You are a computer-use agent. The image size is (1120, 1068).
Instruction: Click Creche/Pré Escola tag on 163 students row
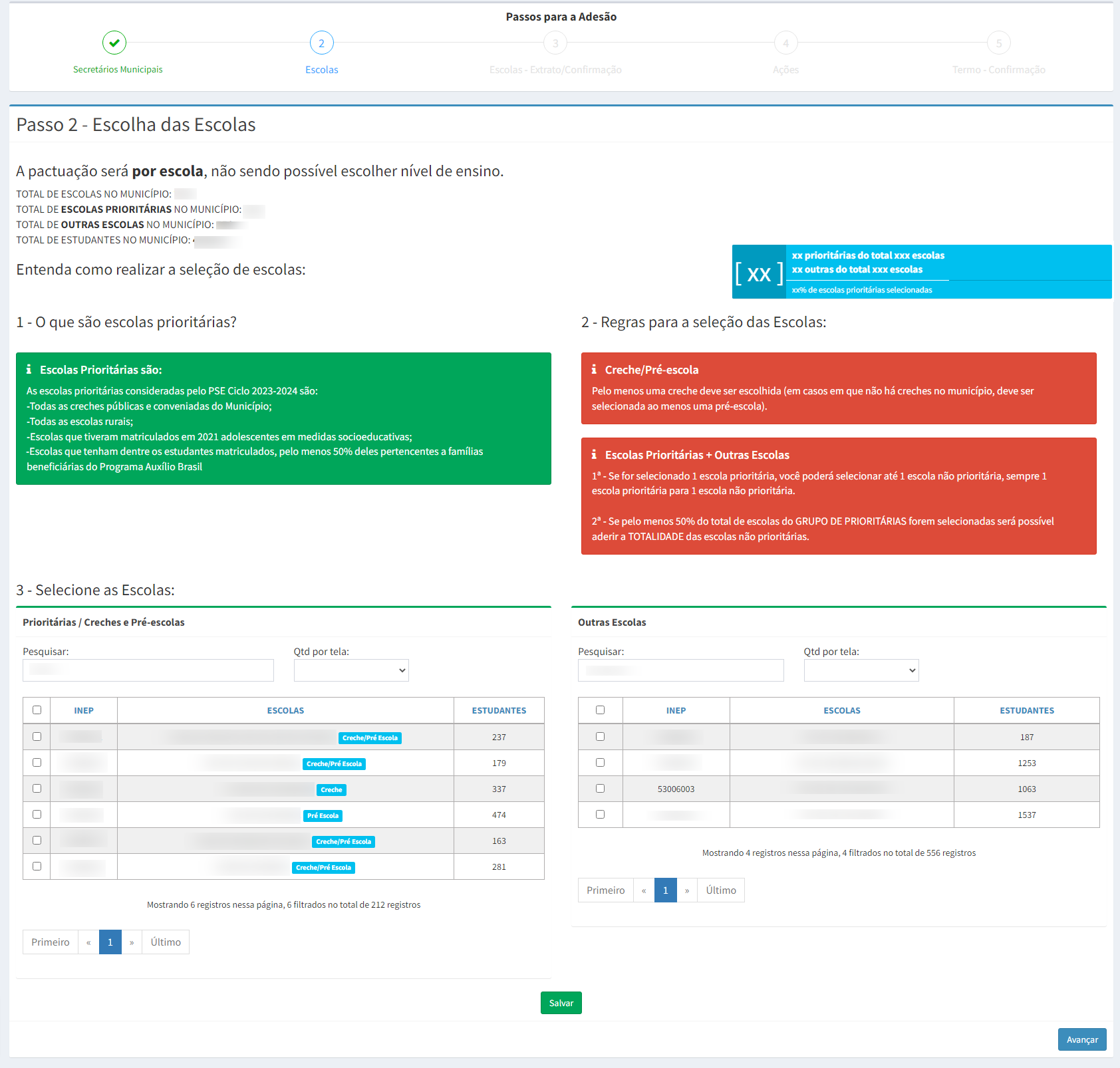[x=343, y=841]
